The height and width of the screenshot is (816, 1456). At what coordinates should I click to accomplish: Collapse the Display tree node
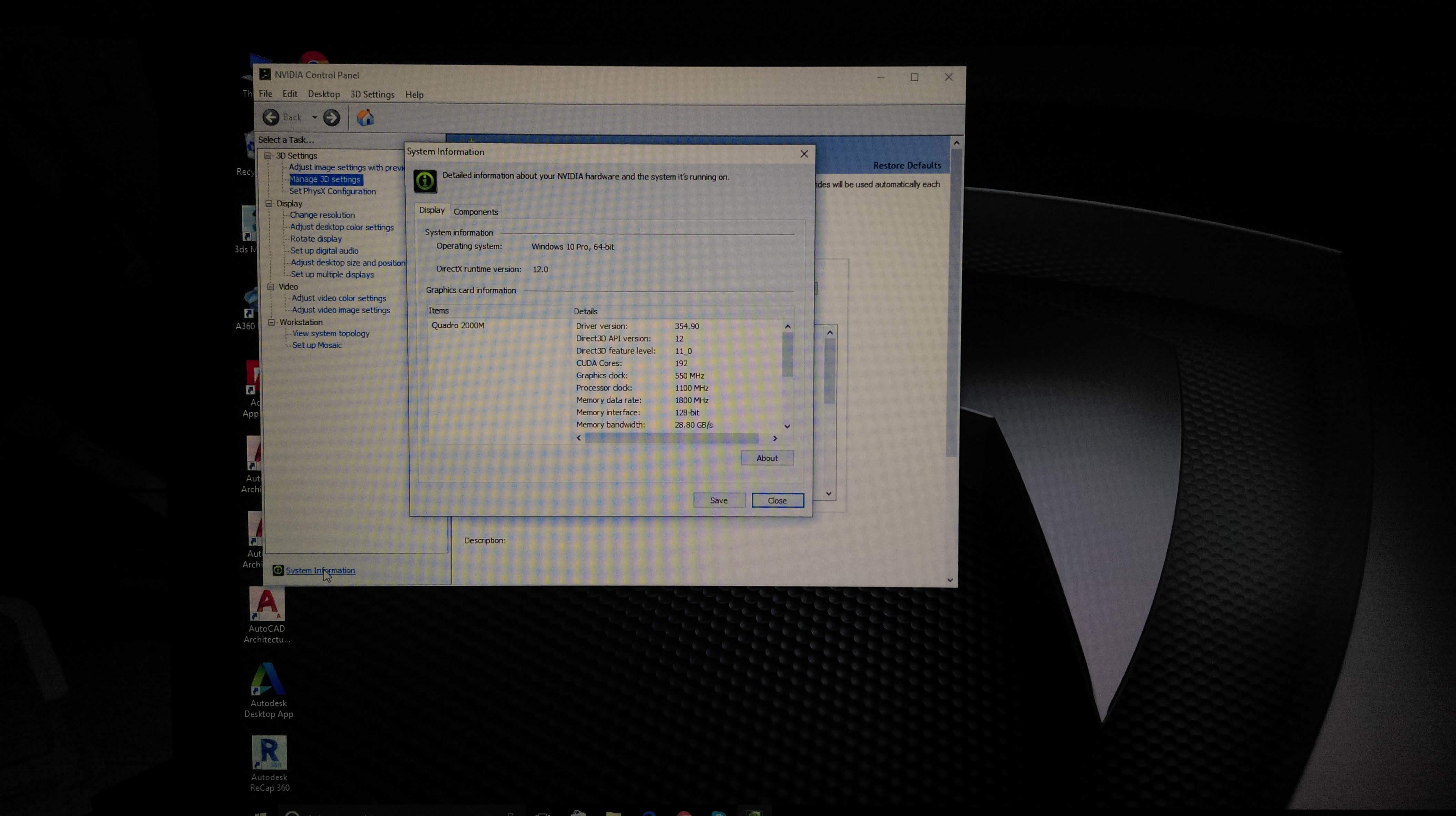tap(269, 203)
